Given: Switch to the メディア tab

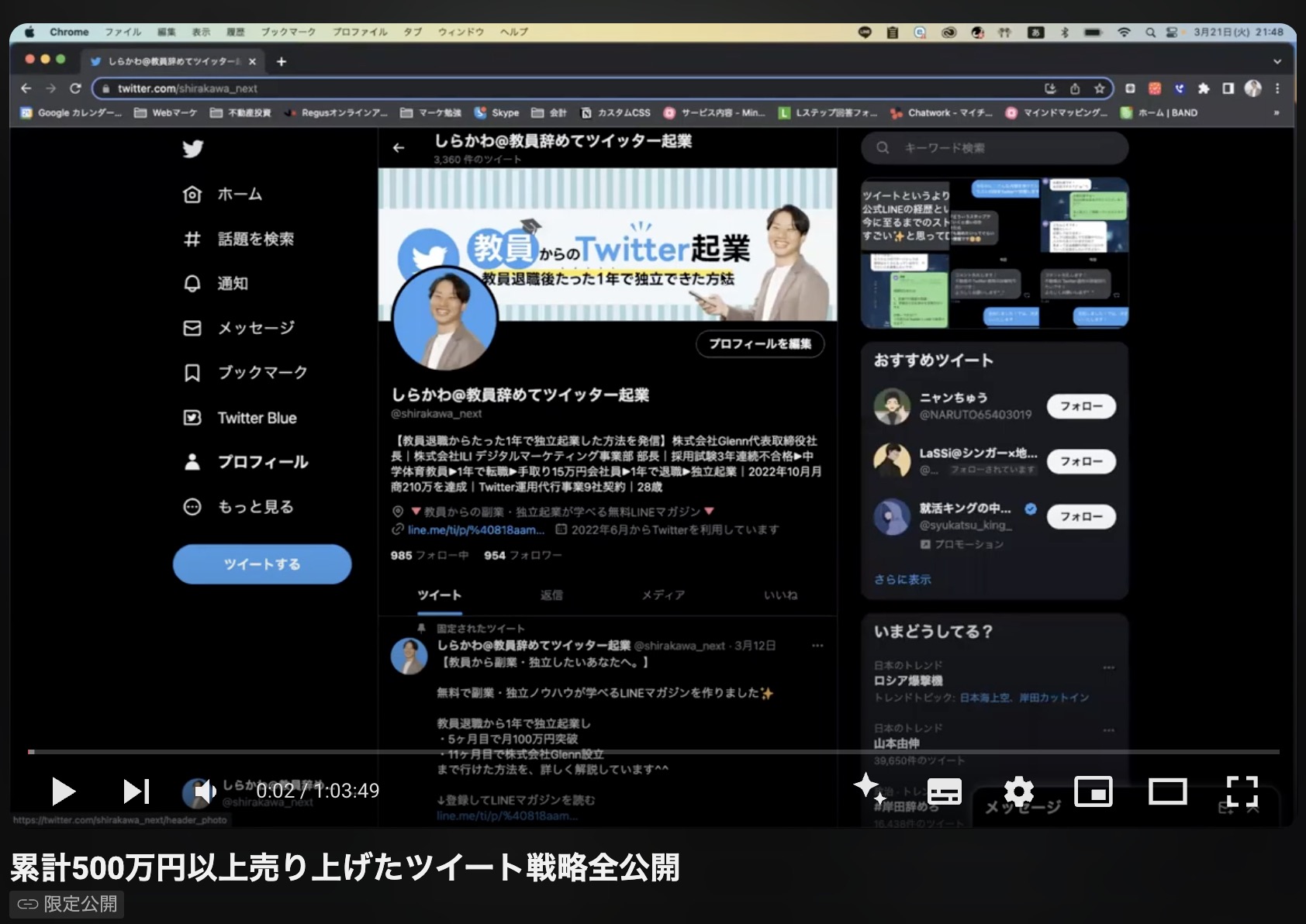Looking at the screenshot, I should coord(663,595).
